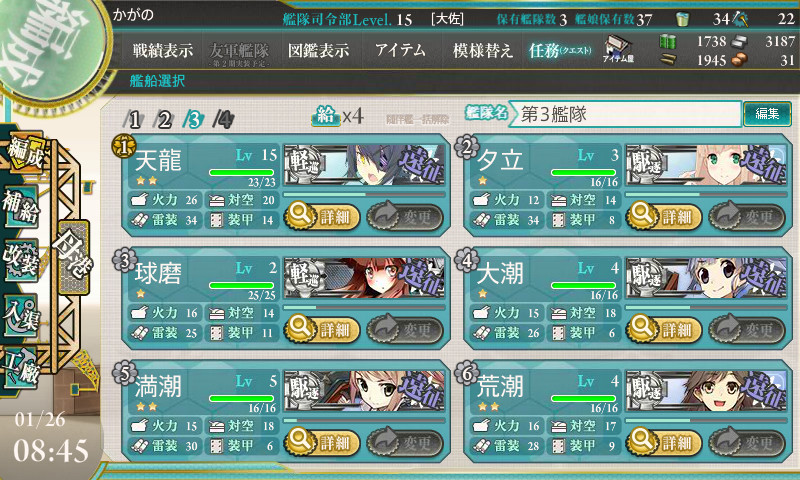Viewport: 800px width, 480px height.
Task: Click 編集 to edit fleet name
Action: (767, 114)
